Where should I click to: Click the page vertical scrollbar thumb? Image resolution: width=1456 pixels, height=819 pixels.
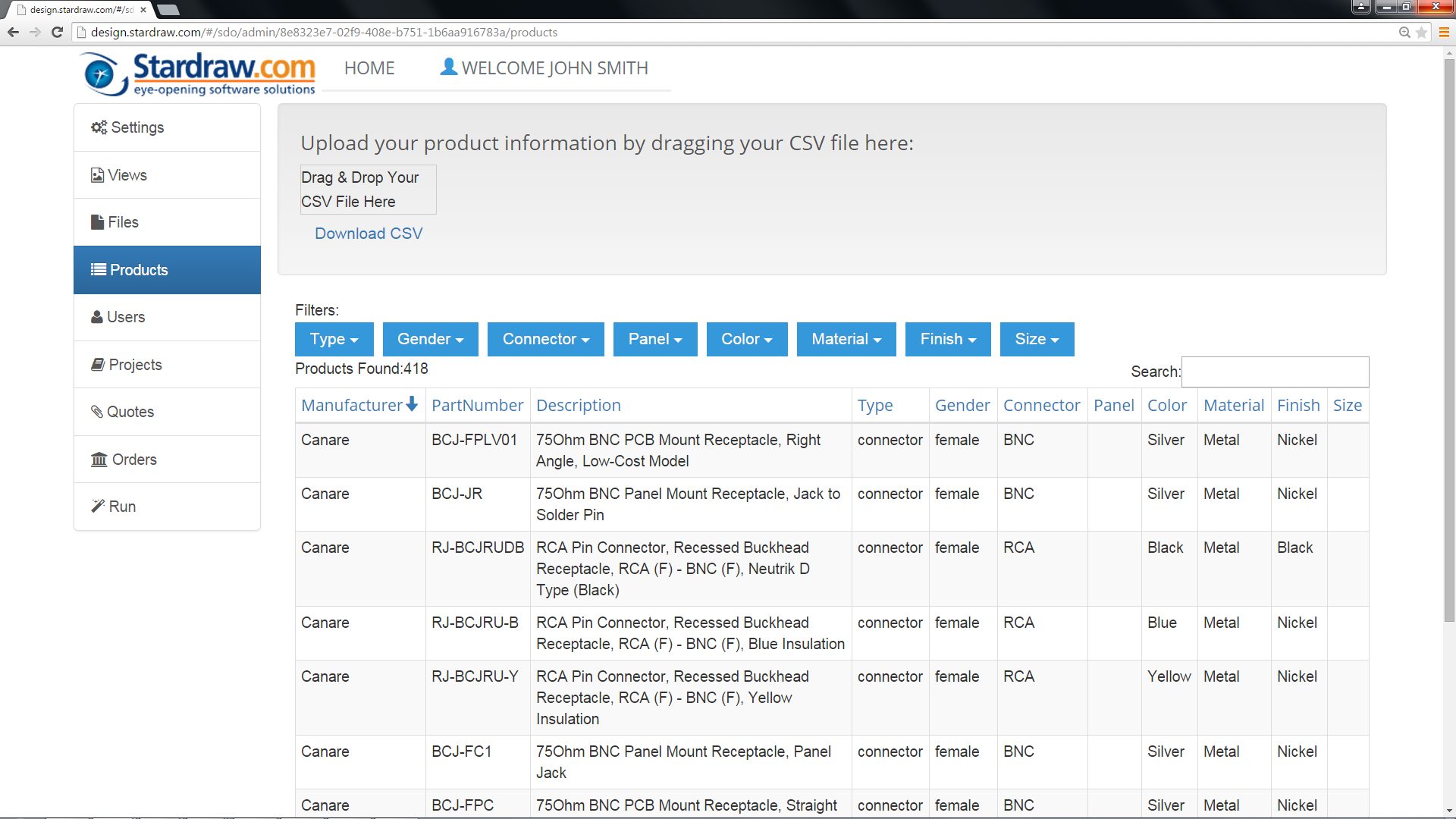point(1449,341)
